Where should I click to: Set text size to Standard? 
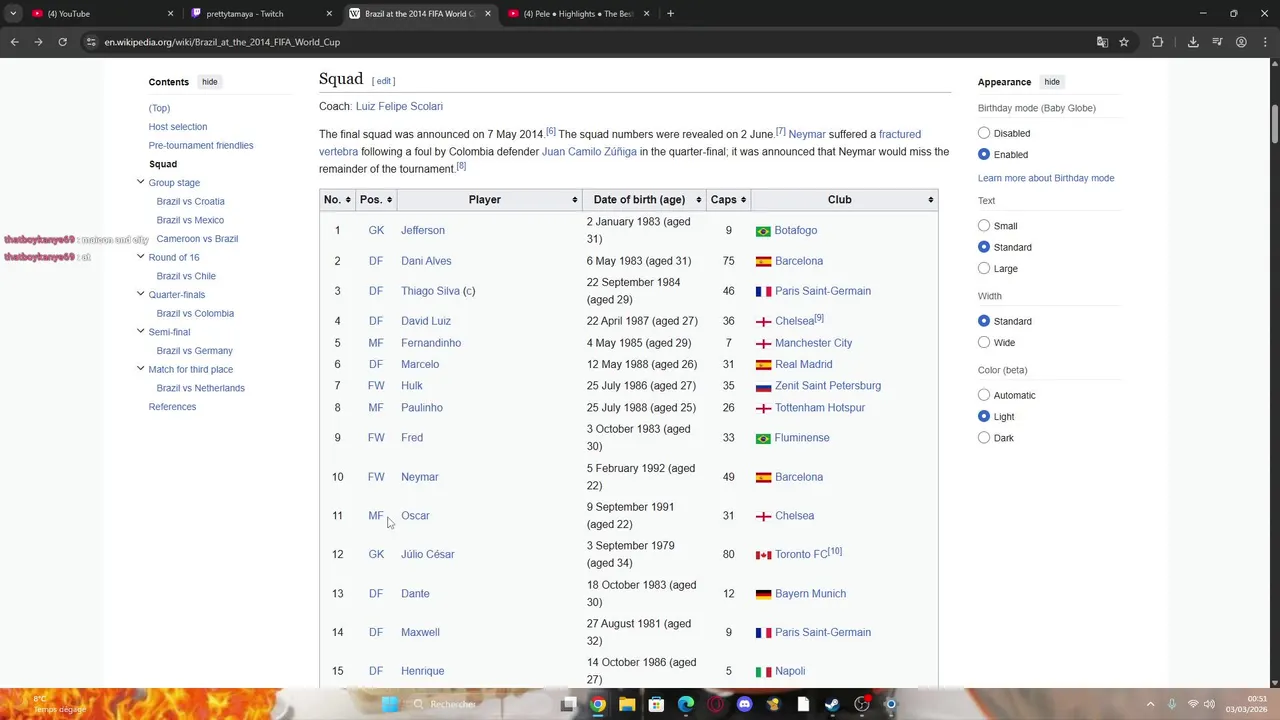point(984,247)
